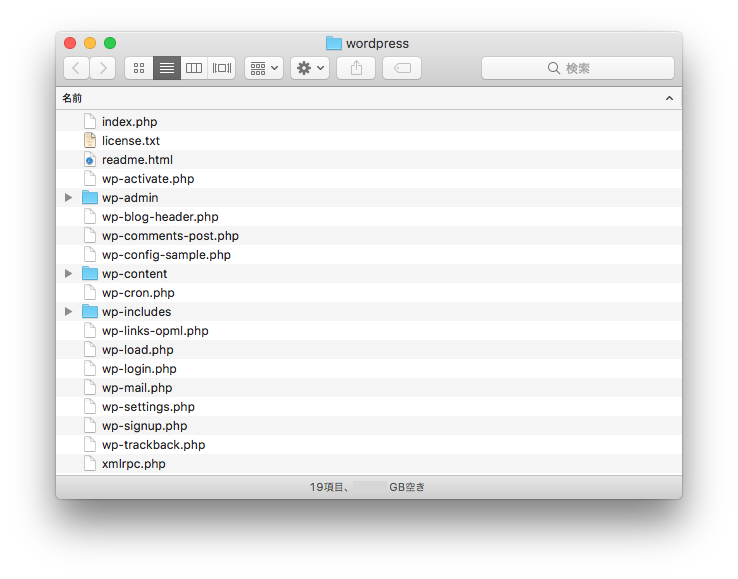Click the wp-blog-header.php file icon

(x=89, y=217)
